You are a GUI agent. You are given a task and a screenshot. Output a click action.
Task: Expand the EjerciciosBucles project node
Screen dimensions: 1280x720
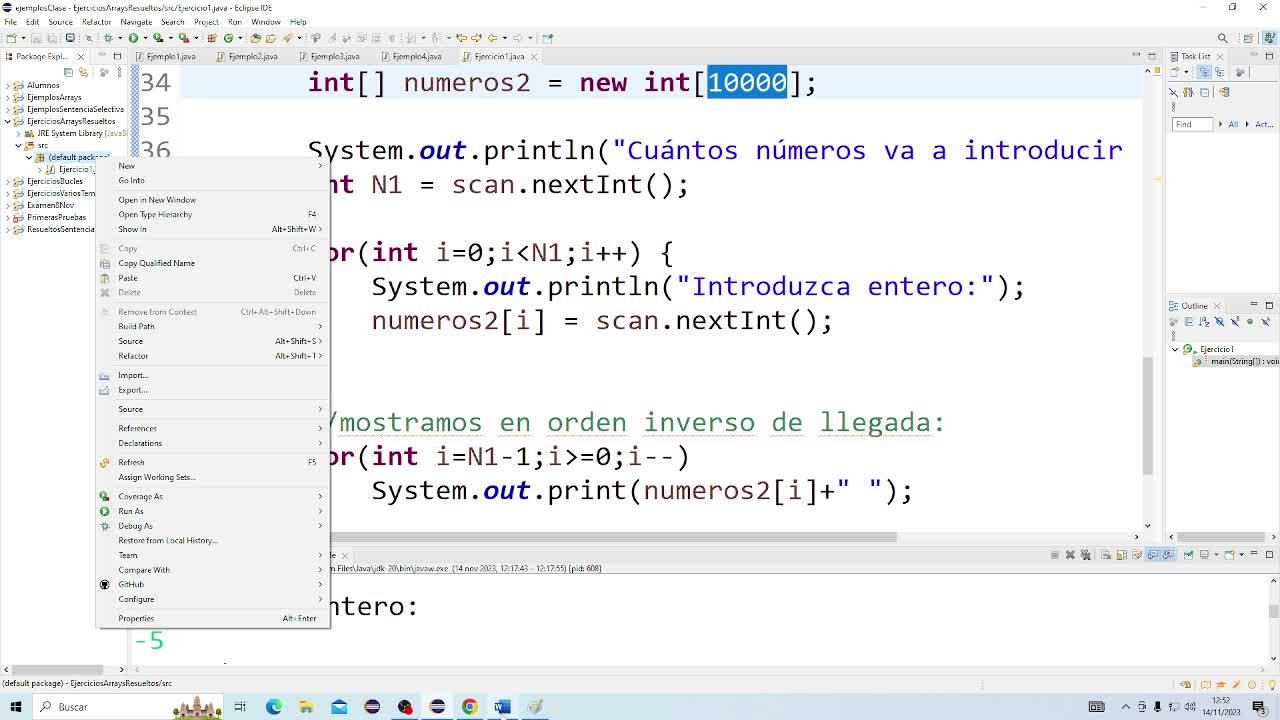tap(8, 182)
